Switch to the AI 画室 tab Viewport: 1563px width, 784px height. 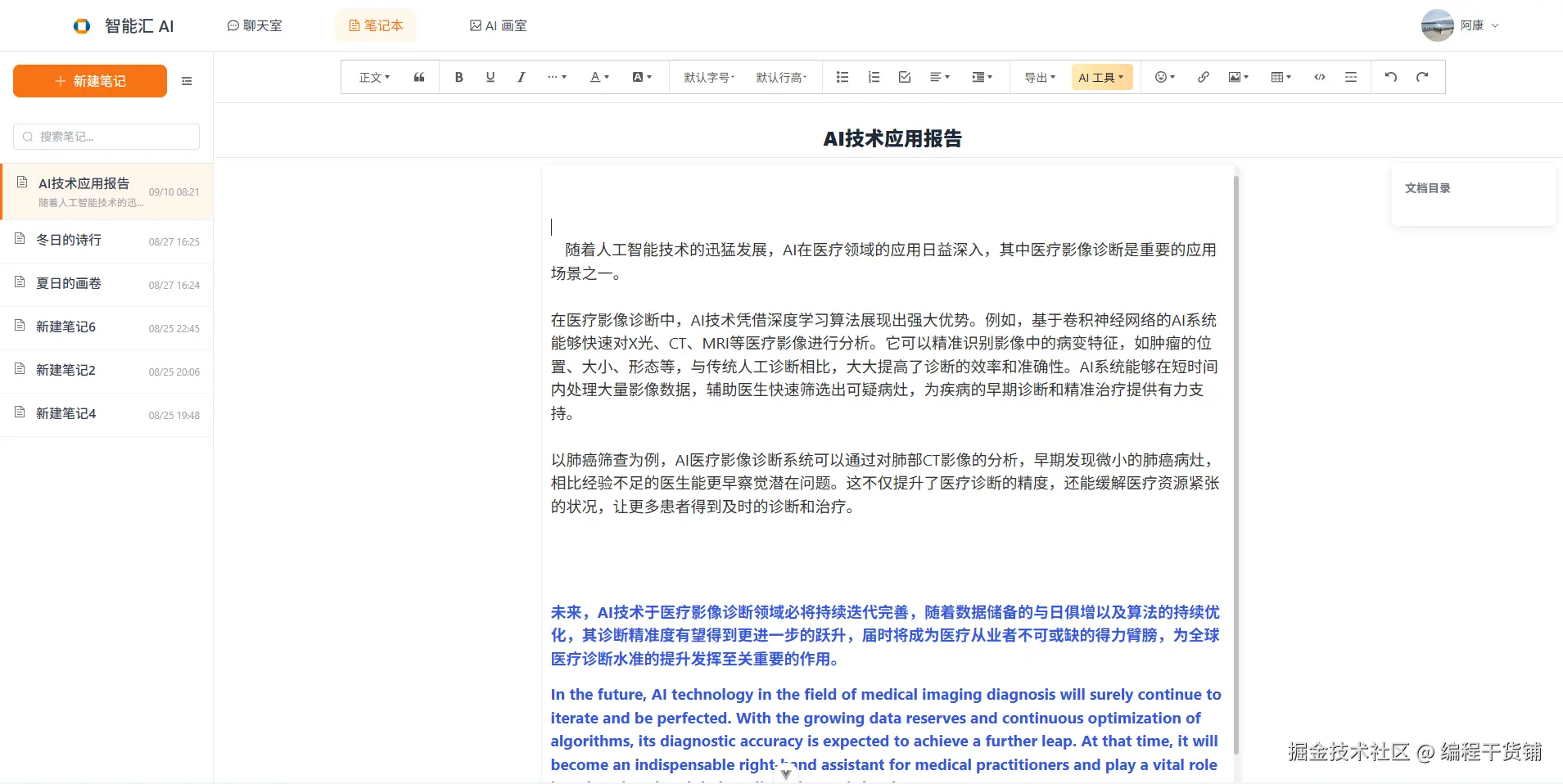pos(498,25)
